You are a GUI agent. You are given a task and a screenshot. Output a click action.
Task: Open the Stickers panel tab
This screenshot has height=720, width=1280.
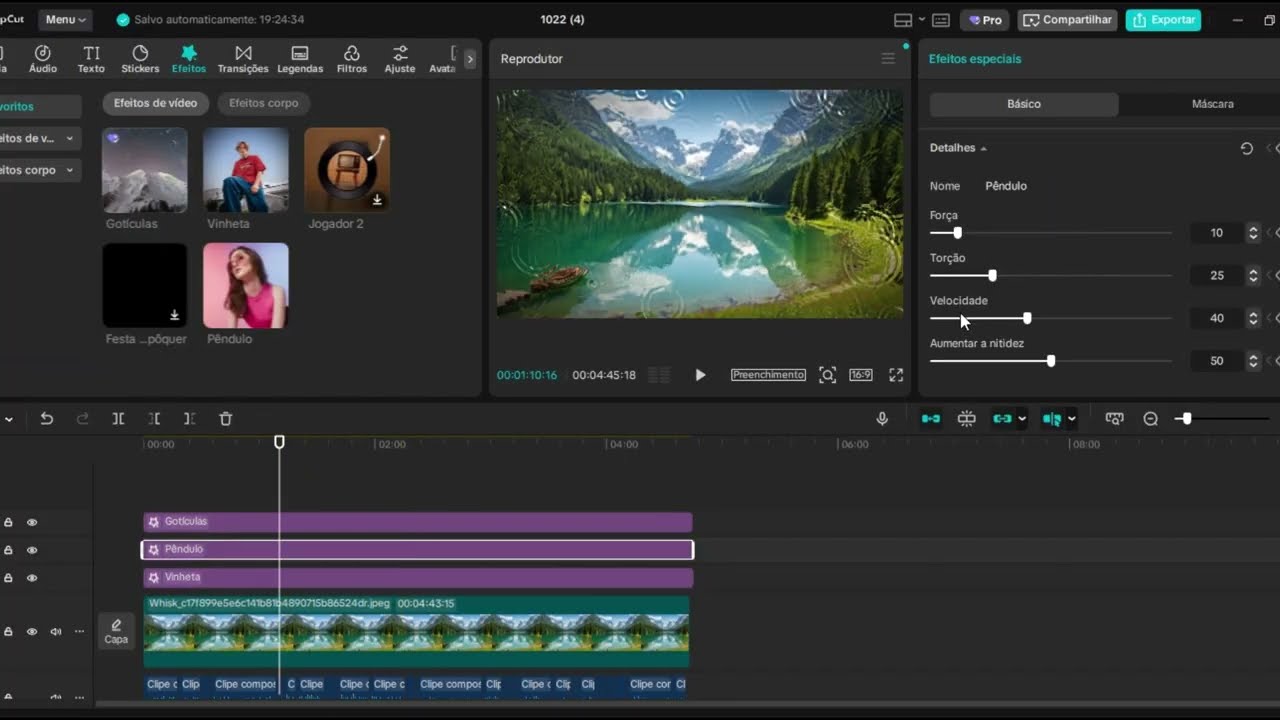pos(140,59)
